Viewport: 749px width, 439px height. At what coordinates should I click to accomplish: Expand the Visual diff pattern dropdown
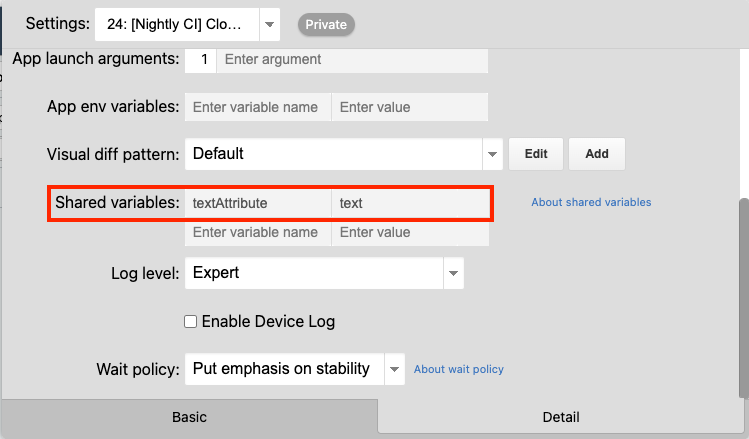(x=491, y=154)
